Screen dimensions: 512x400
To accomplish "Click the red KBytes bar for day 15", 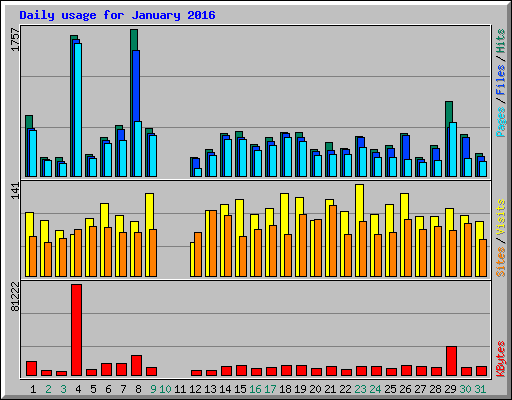I will [x=241, y=370].
